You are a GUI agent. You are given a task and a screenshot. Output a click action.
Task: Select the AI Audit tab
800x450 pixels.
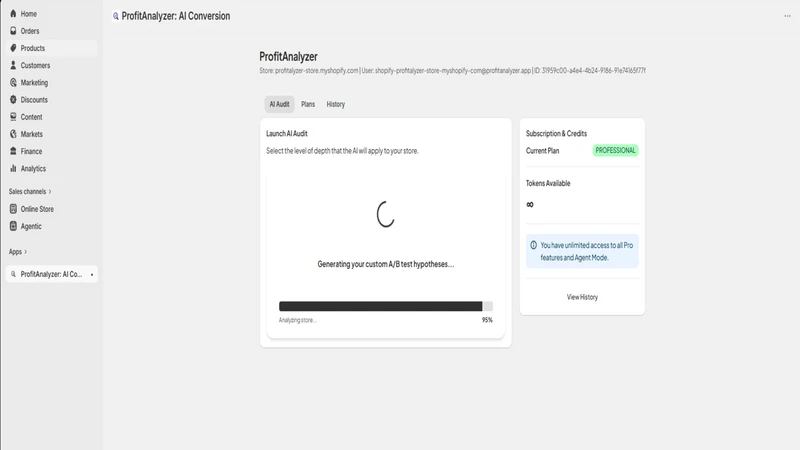[x=279, y=104]
